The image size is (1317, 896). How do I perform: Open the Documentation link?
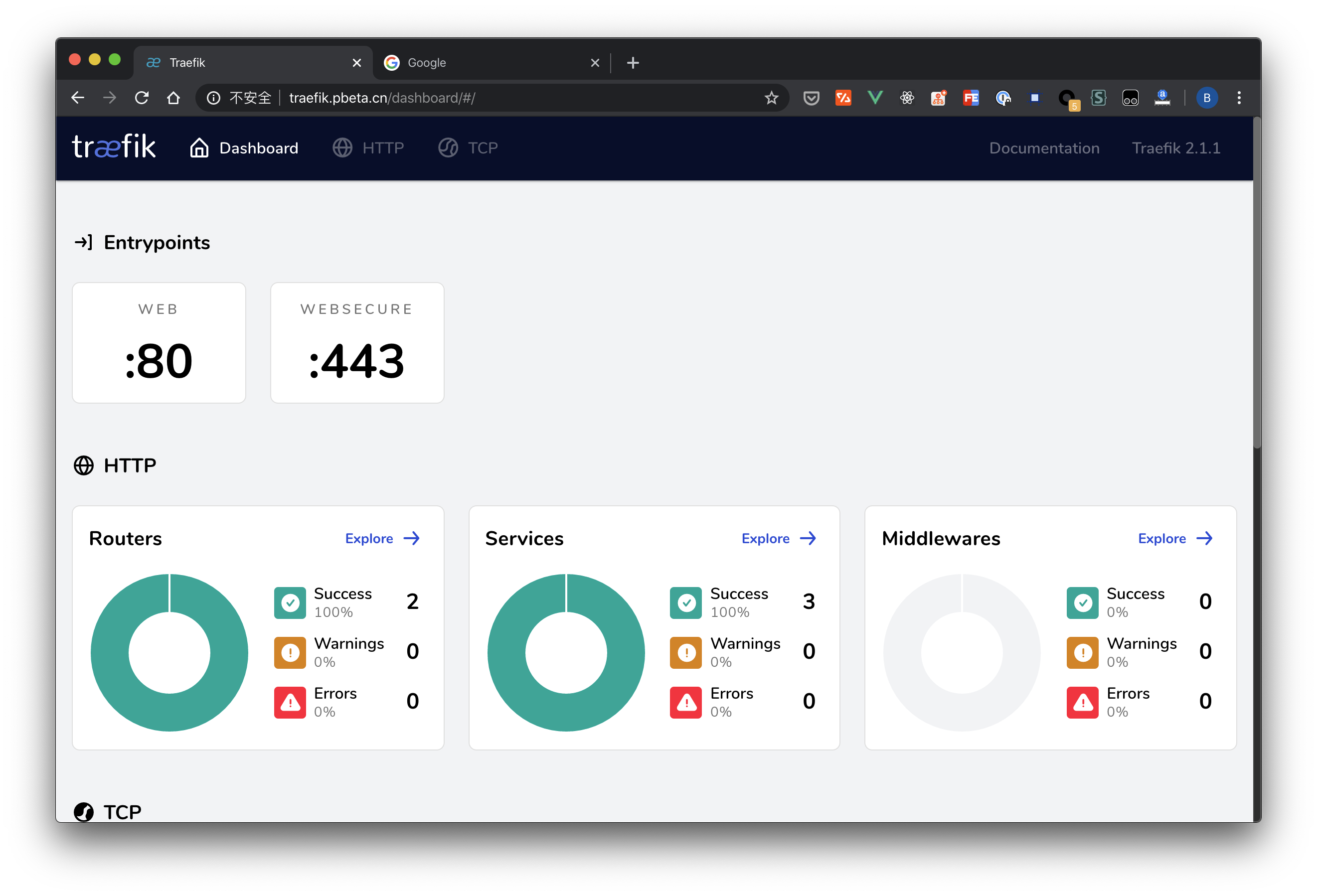[x=1044, y=148]
